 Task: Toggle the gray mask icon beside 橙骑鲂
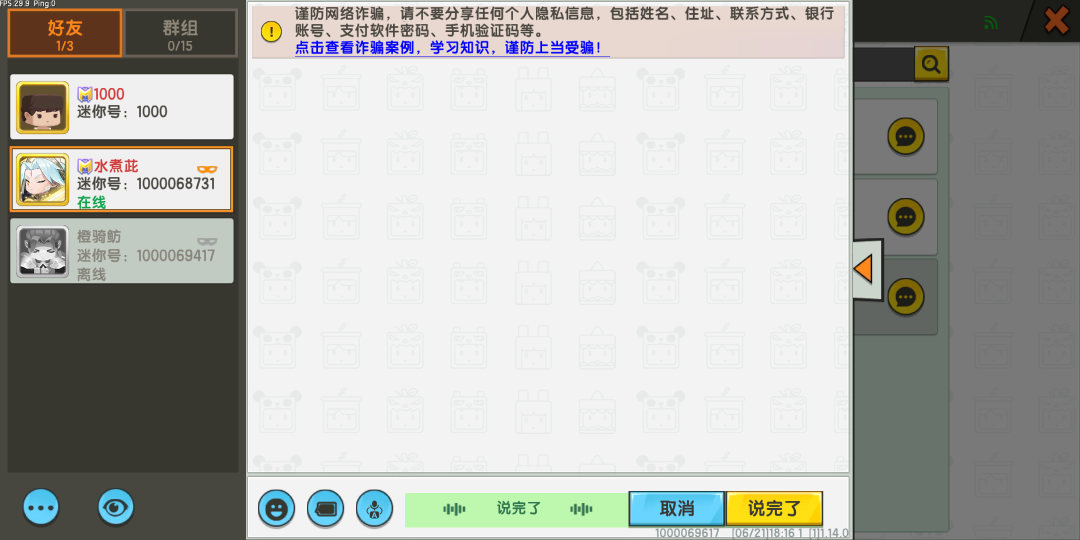207,240
